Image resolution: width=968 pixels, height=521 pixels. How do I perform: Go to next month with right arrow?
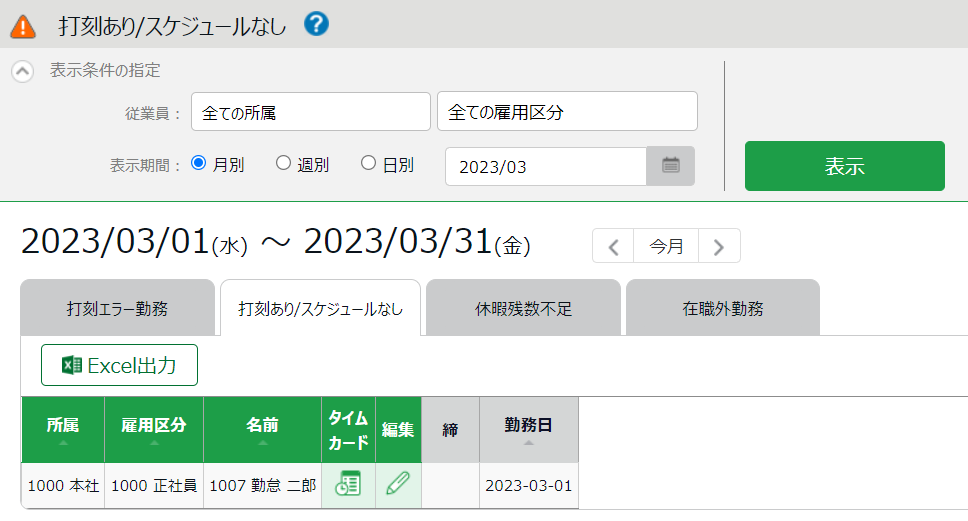pyautogui.click(x=719, y=246)
